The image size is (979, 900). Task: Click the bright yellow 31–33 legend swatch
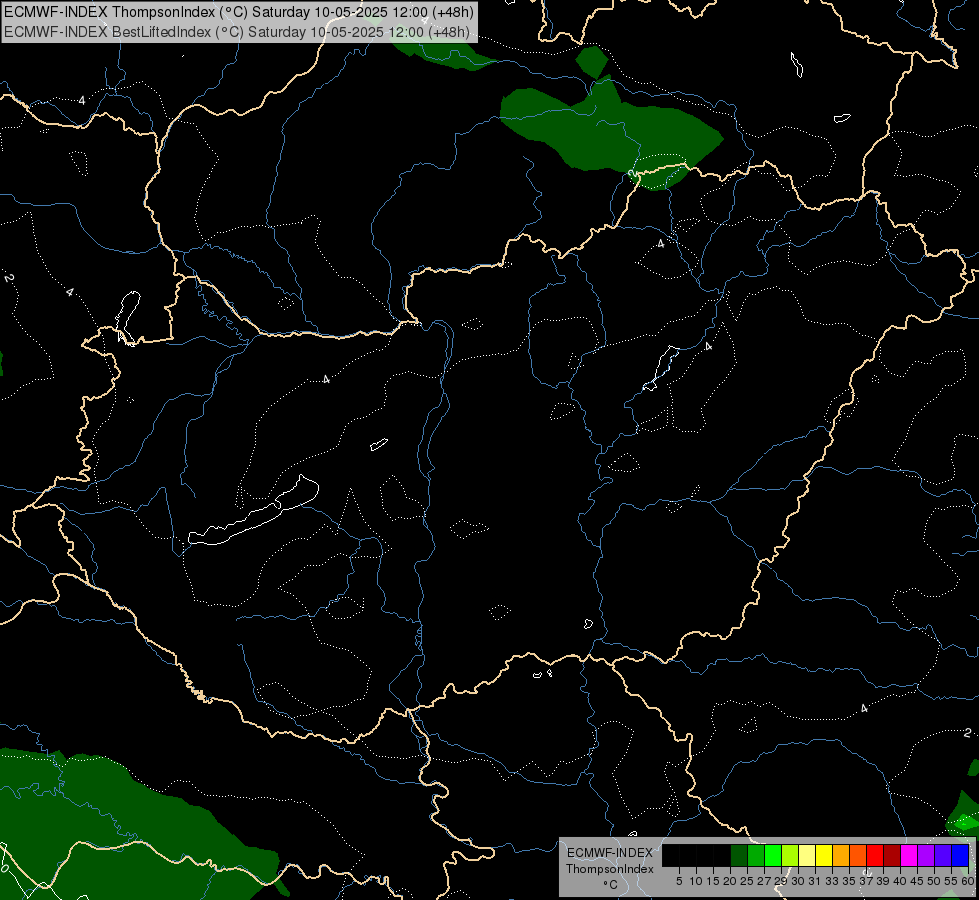tap(824, 856)
